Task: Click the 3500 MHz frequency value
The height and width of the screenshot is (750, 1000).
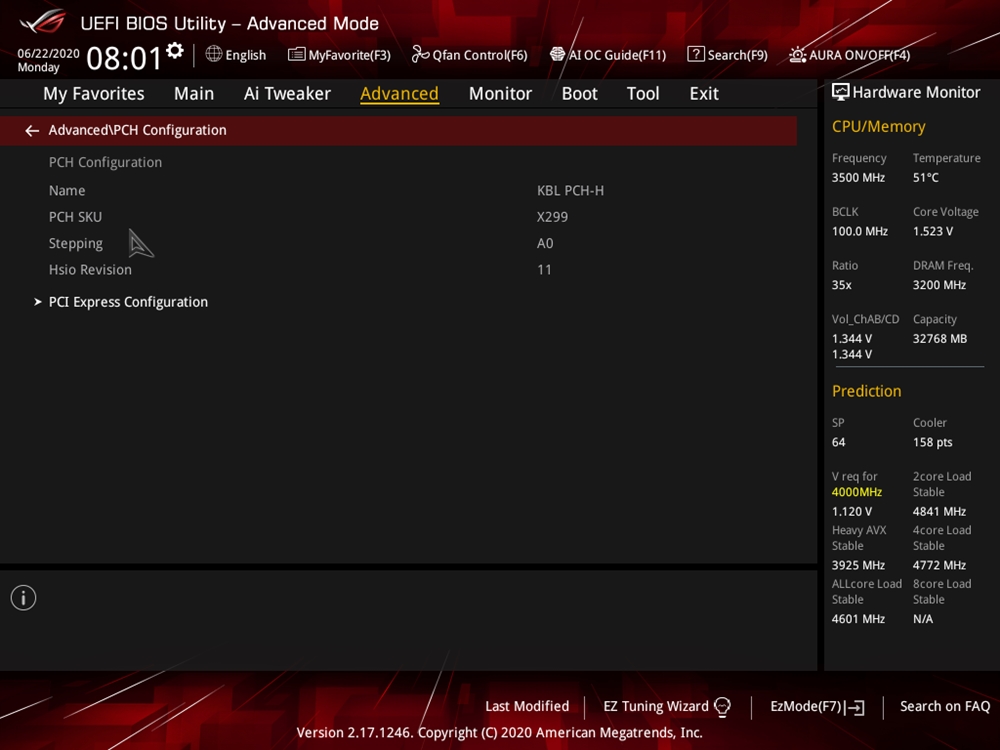Action: [x=858, y=178]
